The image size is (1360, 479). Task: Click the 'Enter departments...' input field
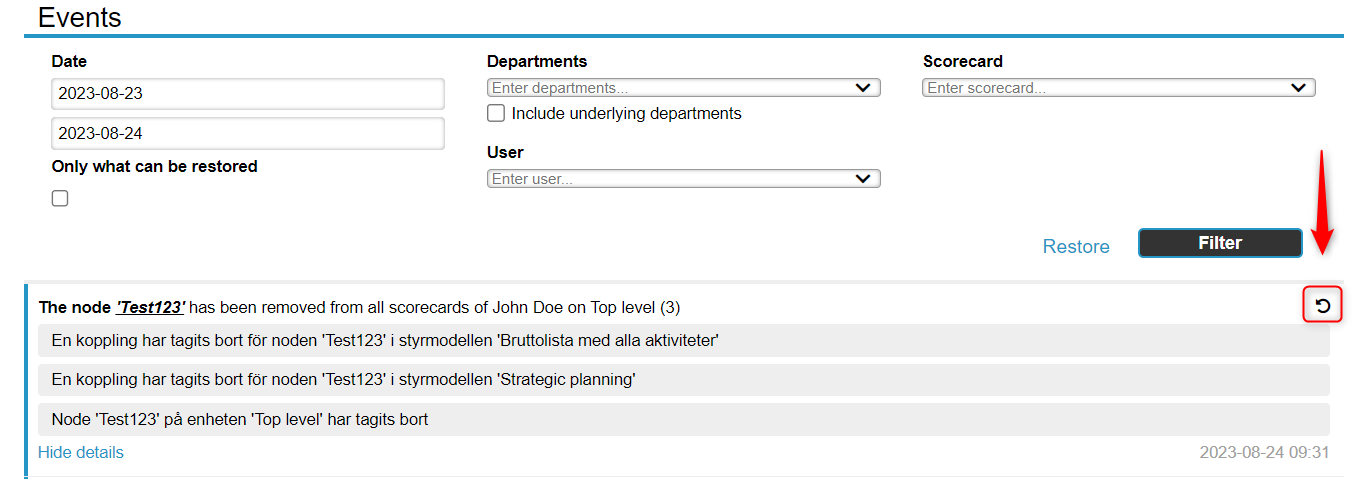click(x=668, y=88)
